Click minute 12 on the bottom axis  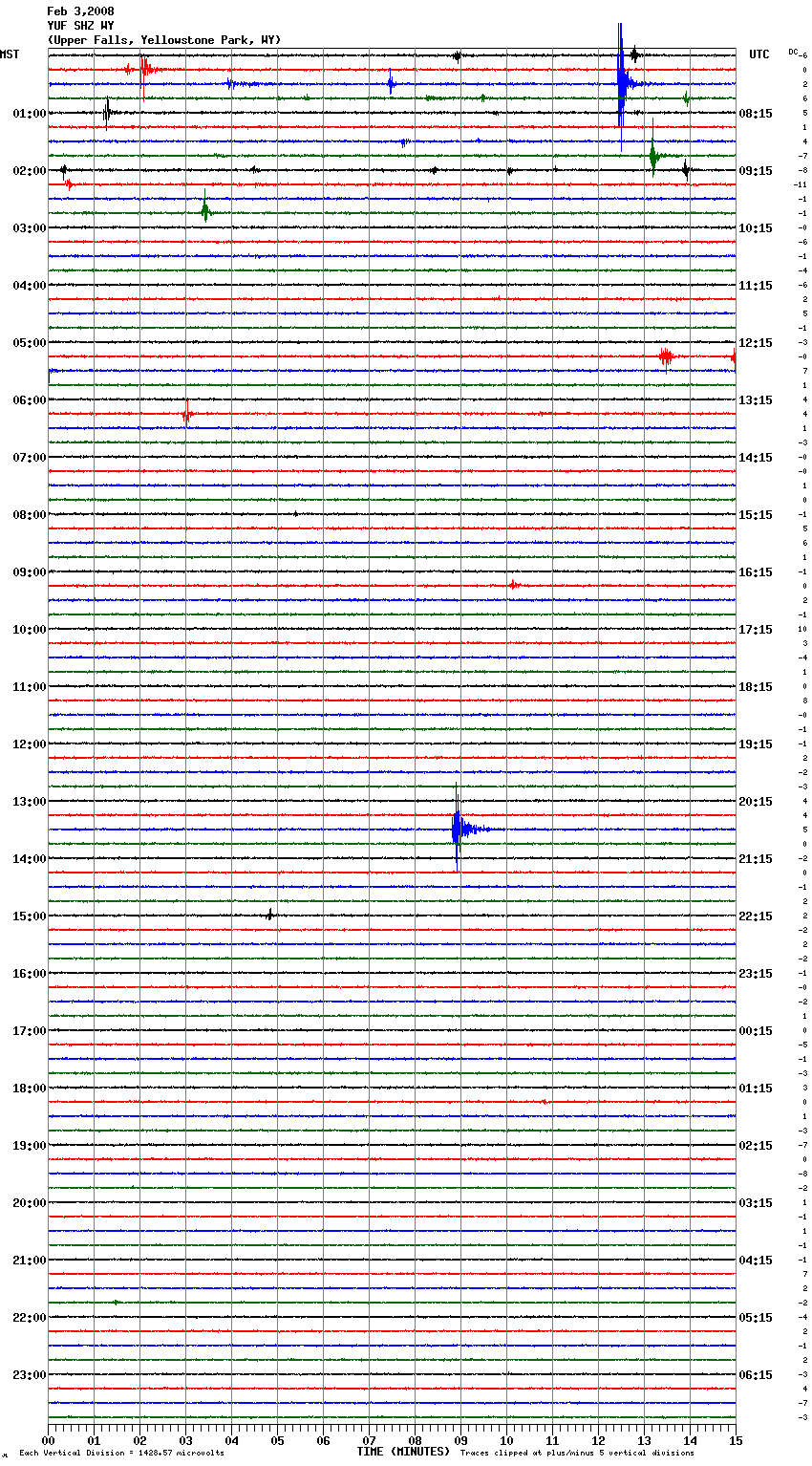click(x=598, y=1440)
